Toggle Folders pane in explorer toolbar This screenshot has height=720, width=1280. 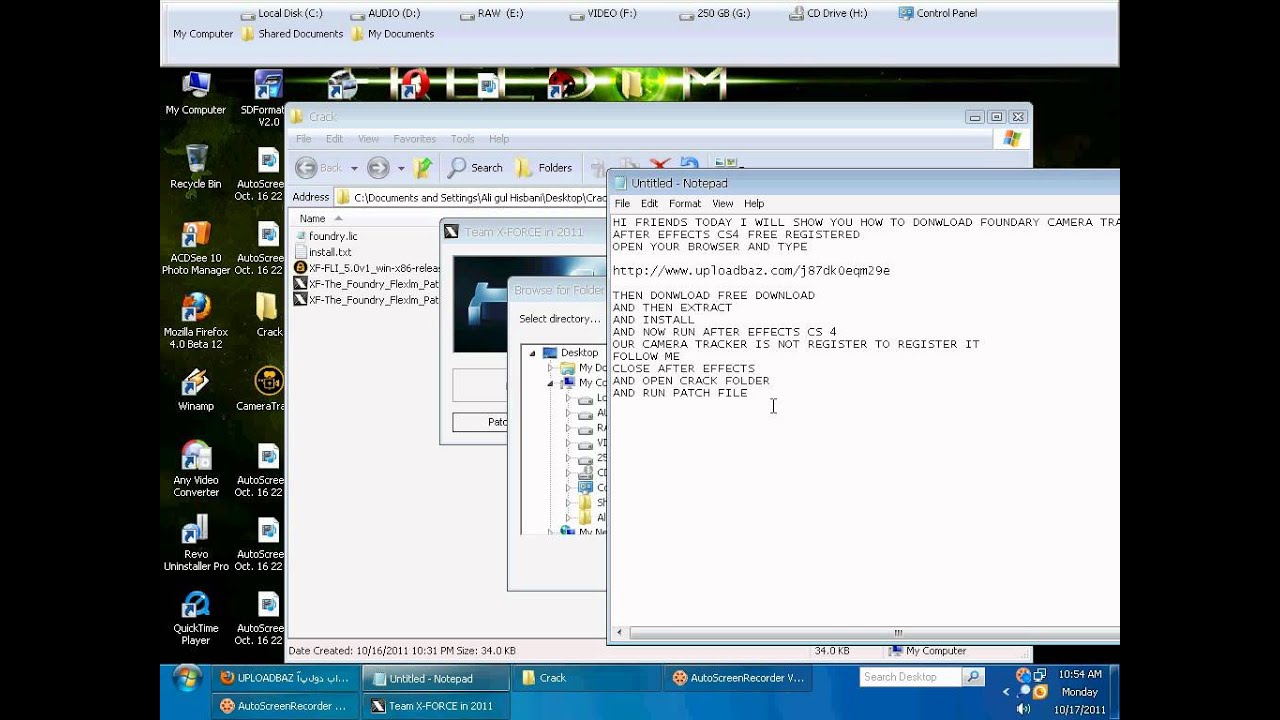point(544,168)
